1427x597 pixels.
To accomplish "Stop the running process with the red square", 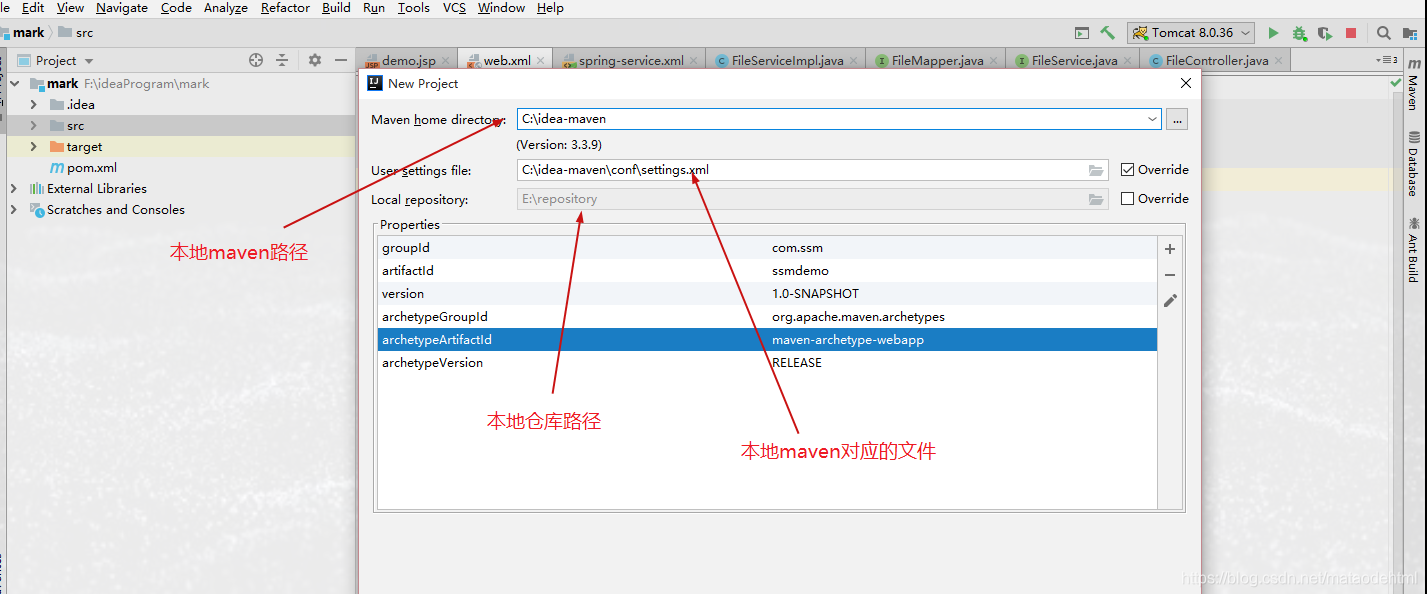I will tap(1351, 33).
